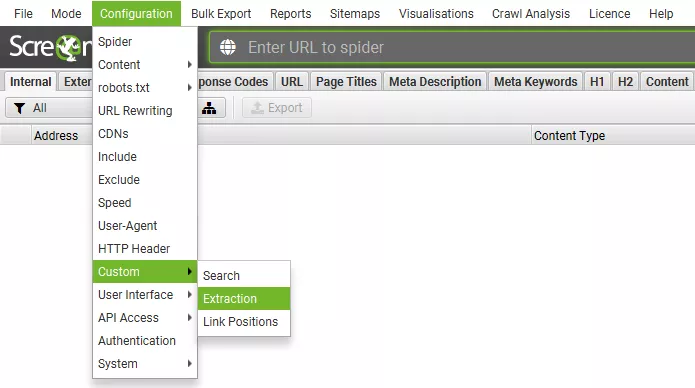Screen dimensions: 695x388
Task: Click the Enter URL to spider field
Action: pyautogui.click(x=452, y=47)
